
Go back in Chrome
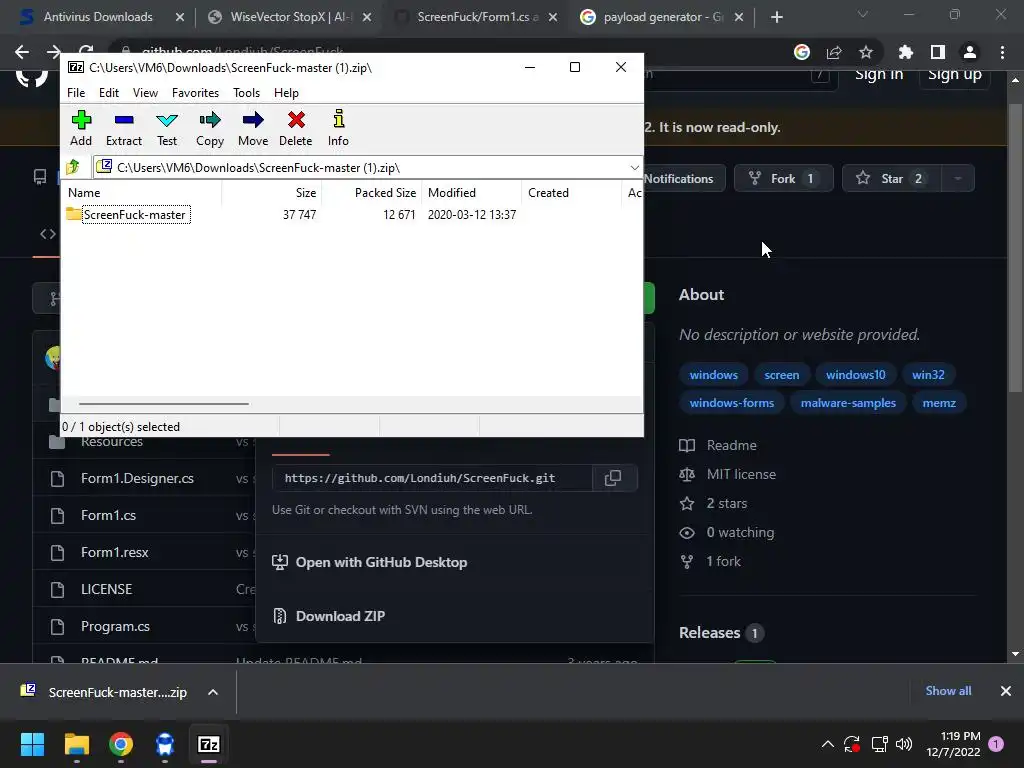(x=22, y=52)
